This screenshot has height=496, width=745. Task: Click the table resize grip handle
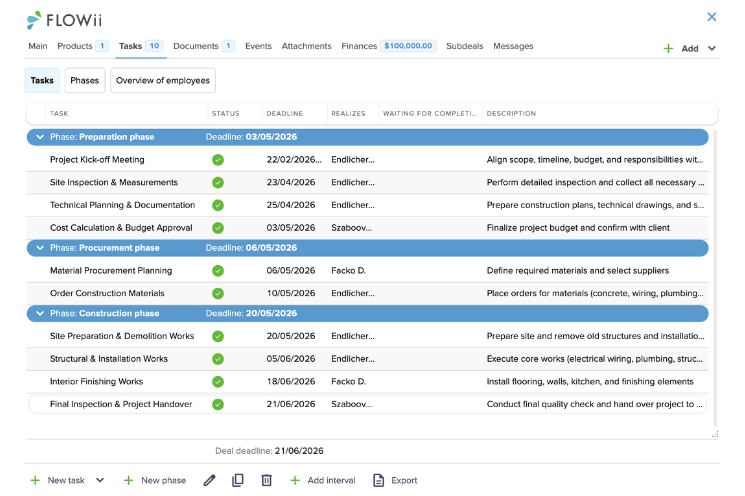point(715,434)
